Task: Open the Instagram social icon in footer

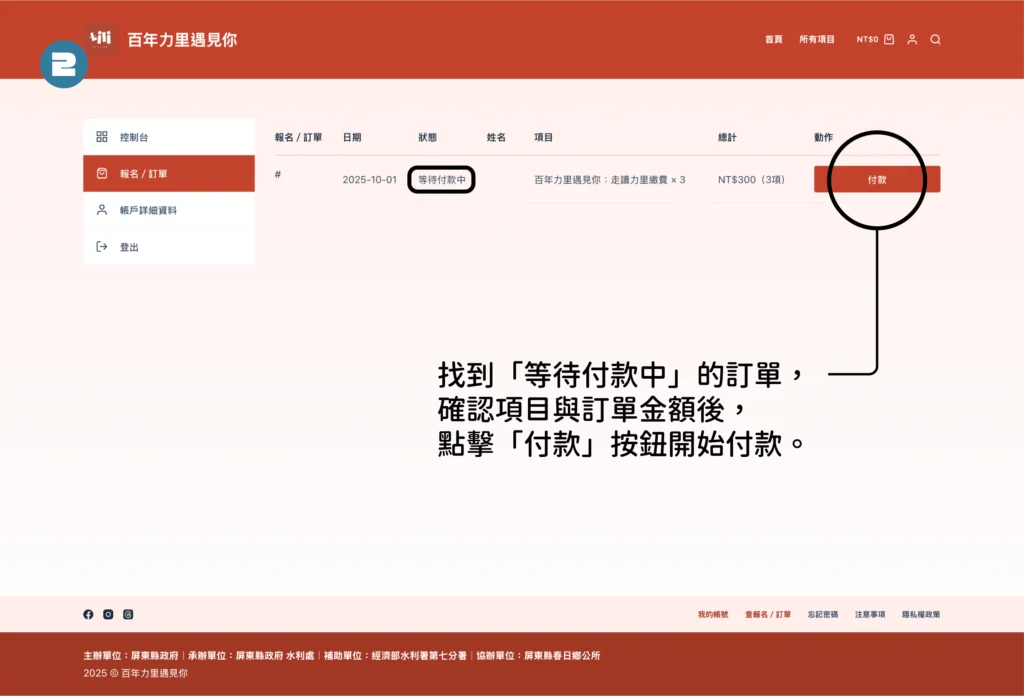Action: coord(108,614)
